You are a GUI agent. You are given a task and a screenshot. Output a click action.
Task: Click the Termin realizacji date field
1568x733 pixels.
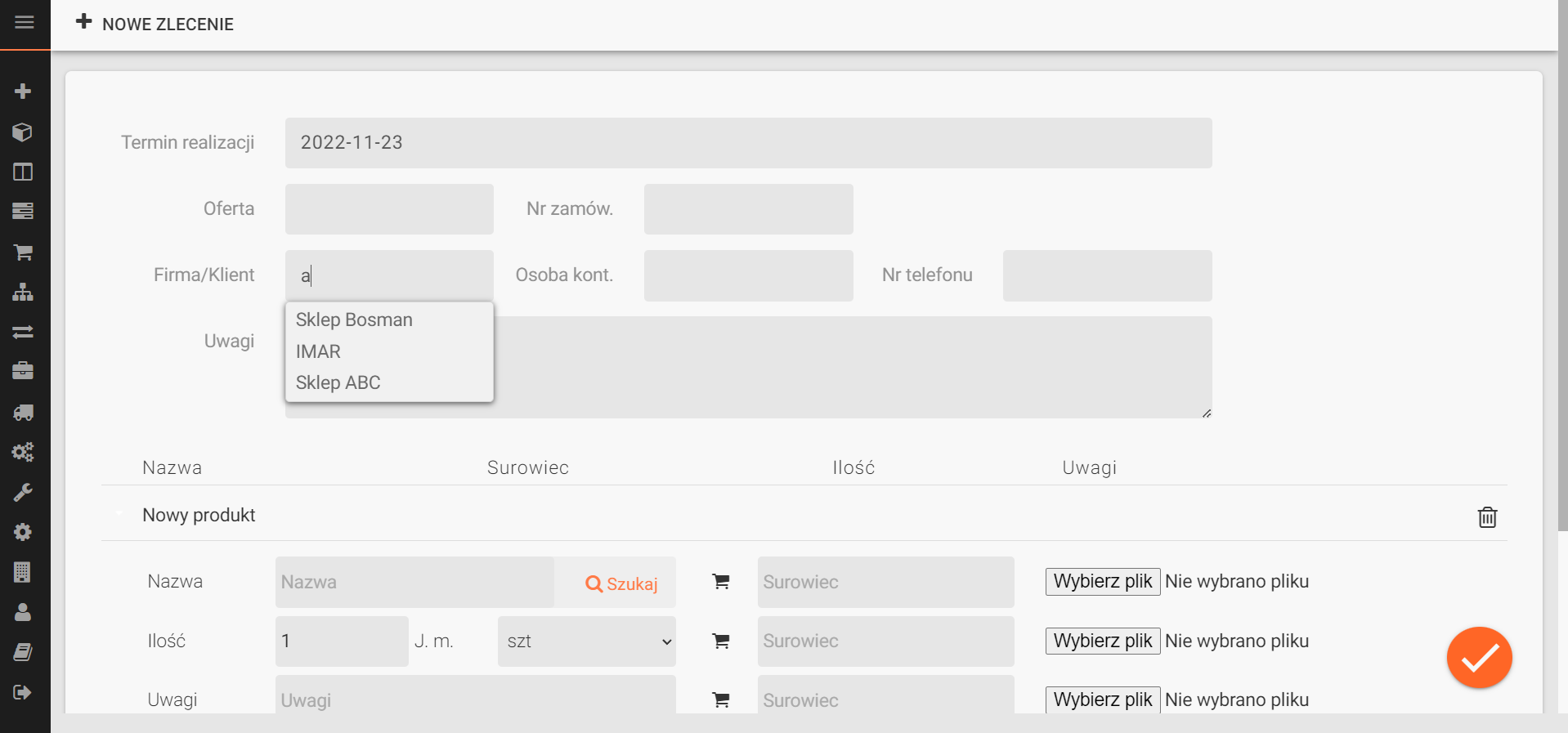[747, 143]
